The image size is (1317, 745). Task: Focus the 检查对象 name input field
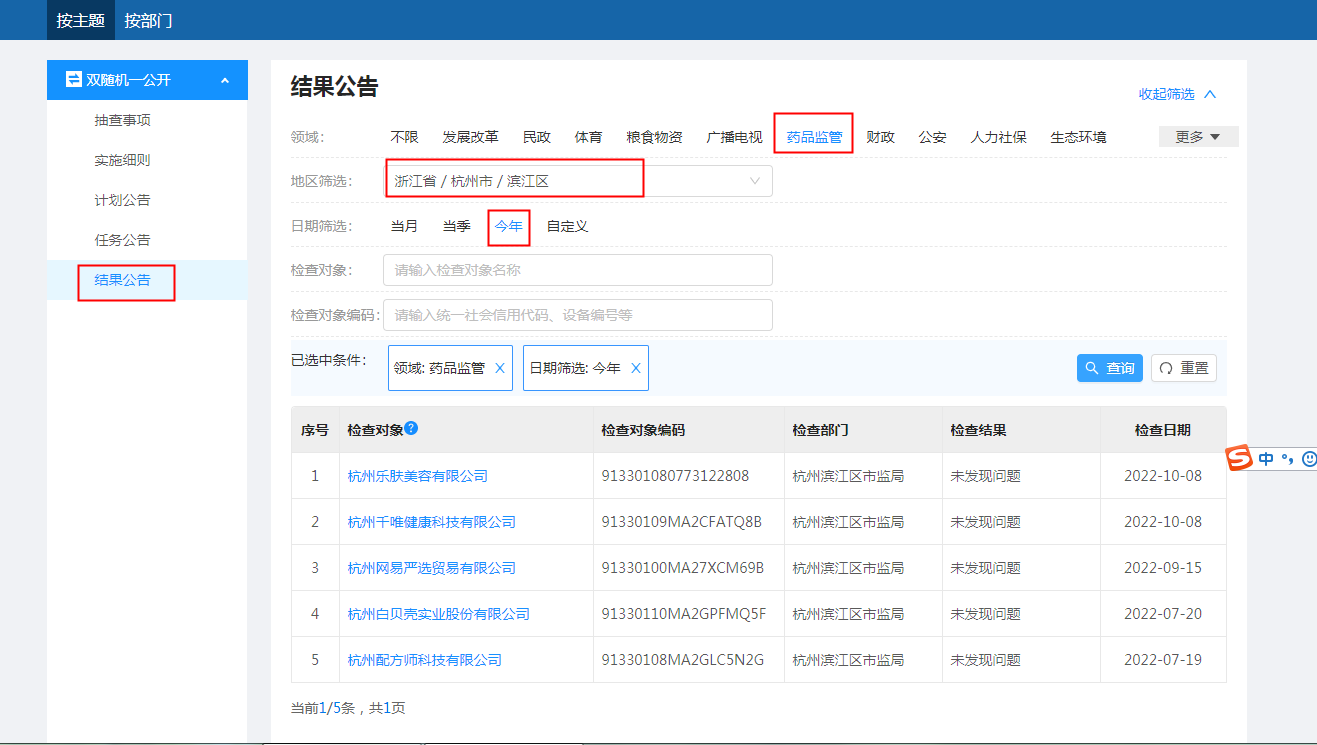(x=577, y=270)
